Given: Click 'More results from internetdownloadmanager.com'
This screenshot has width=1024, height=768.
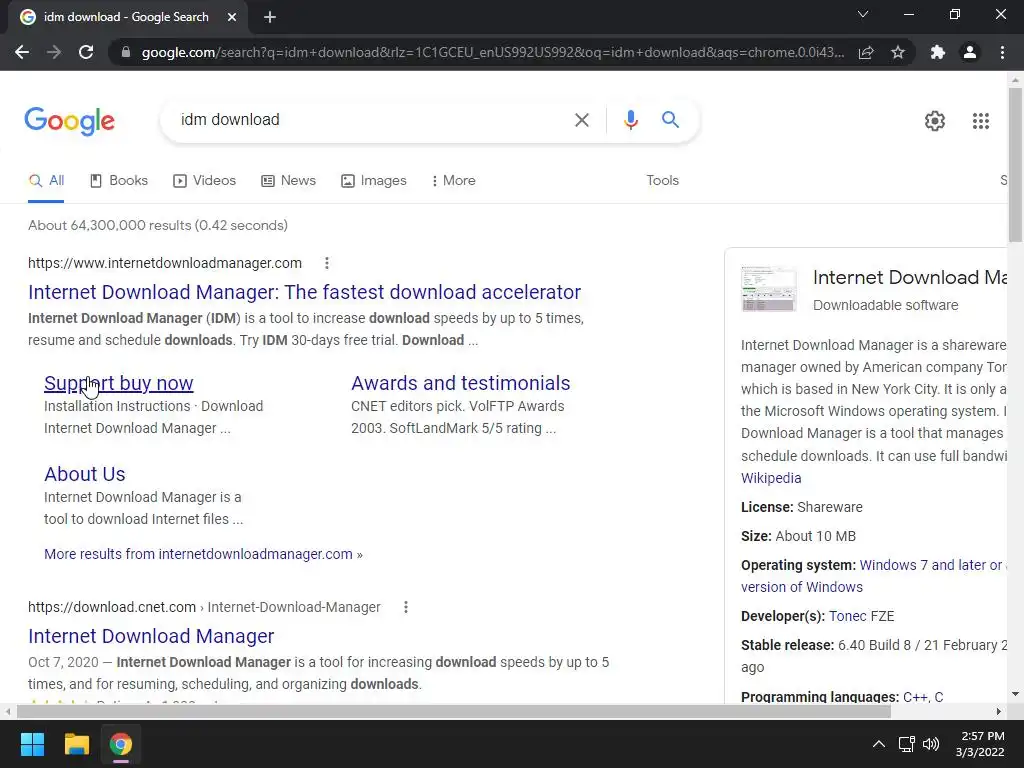Looking at the screenshot, I should [x=203, y=554].
